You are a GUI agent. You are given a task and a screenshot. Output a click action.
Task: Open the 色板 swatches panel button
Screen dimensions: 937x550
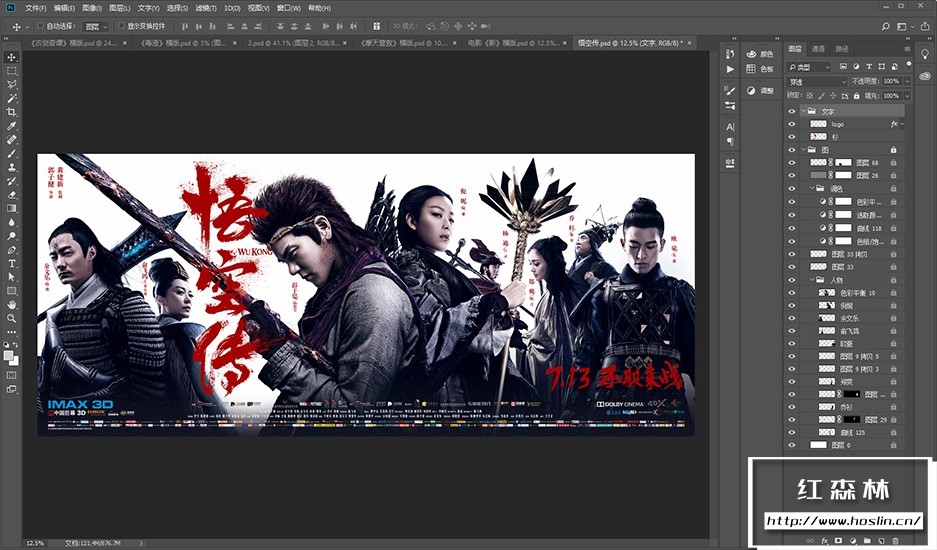coord(760,69)
